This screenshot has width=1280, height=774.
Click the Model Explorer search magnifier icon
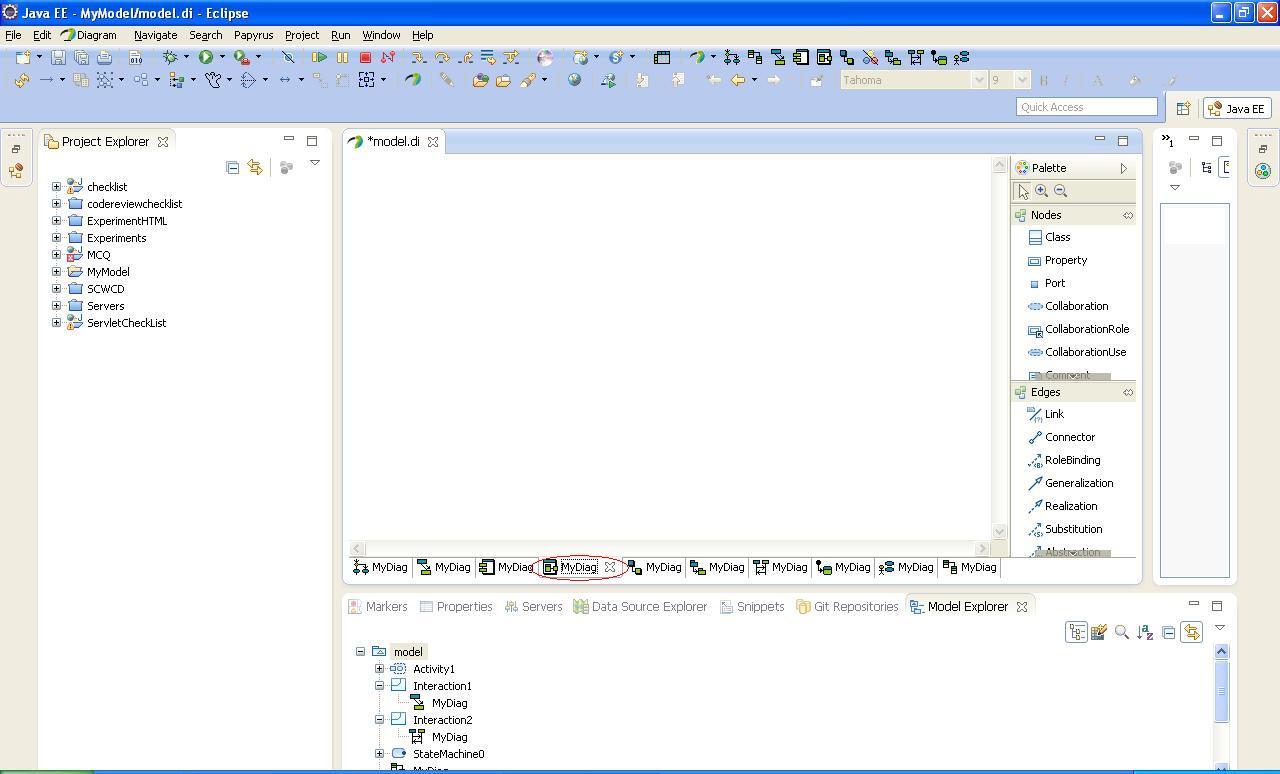pyautogui.click(x=1122, y=632)
